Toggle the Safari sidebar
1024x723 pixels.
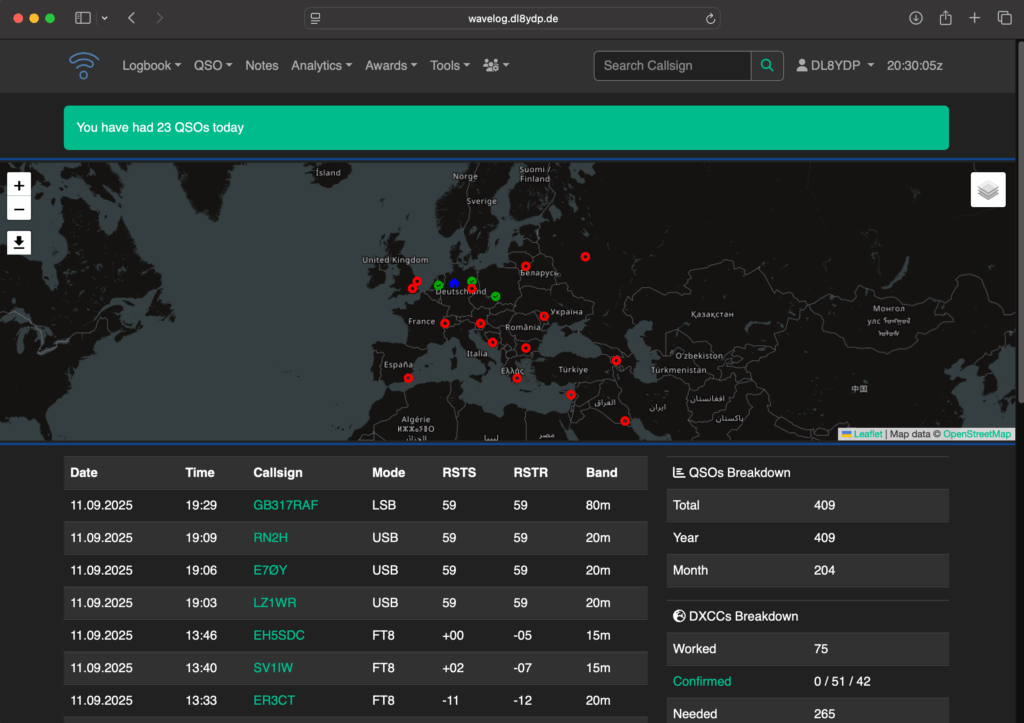point(83,18)
